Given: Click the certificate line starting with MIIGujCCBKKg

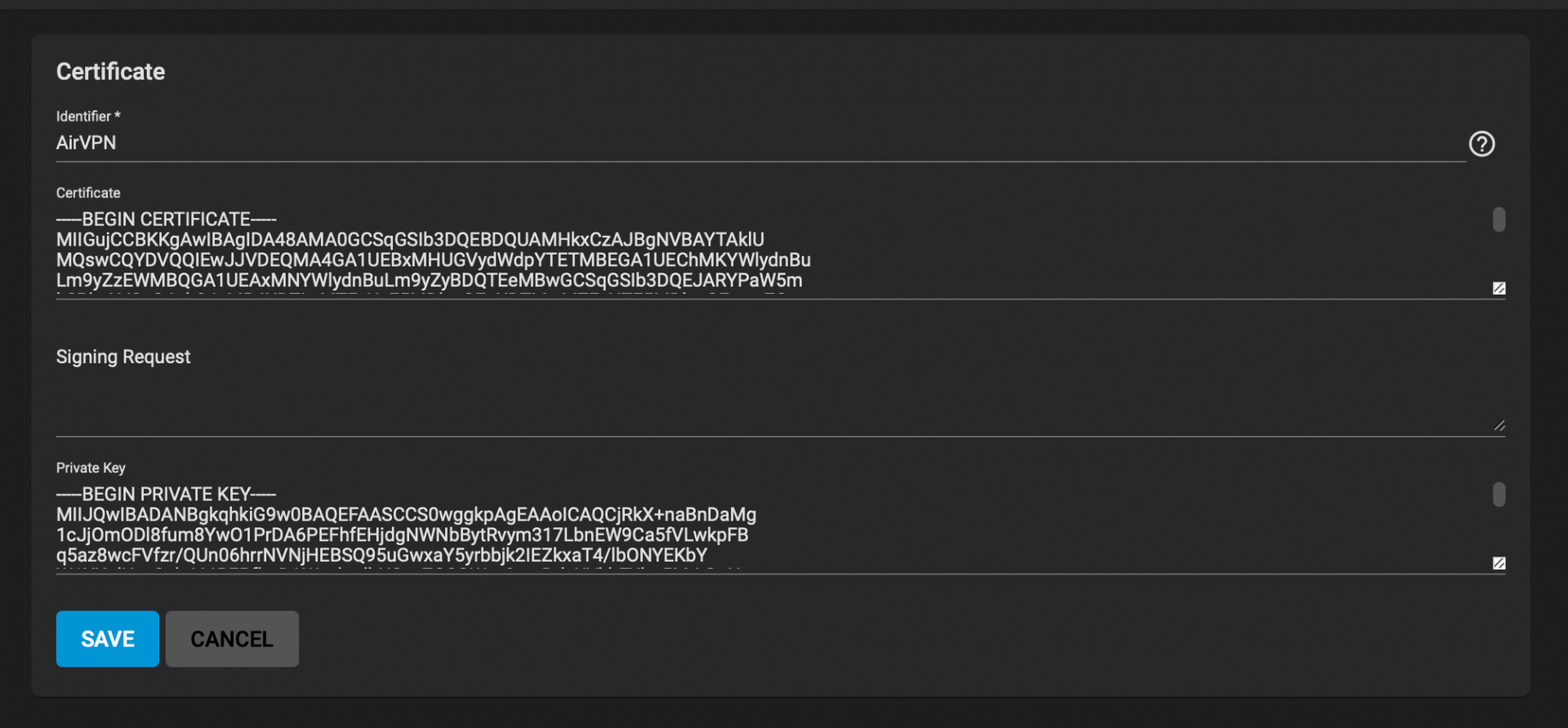Looking at the screenshot, I should [410, 240].
